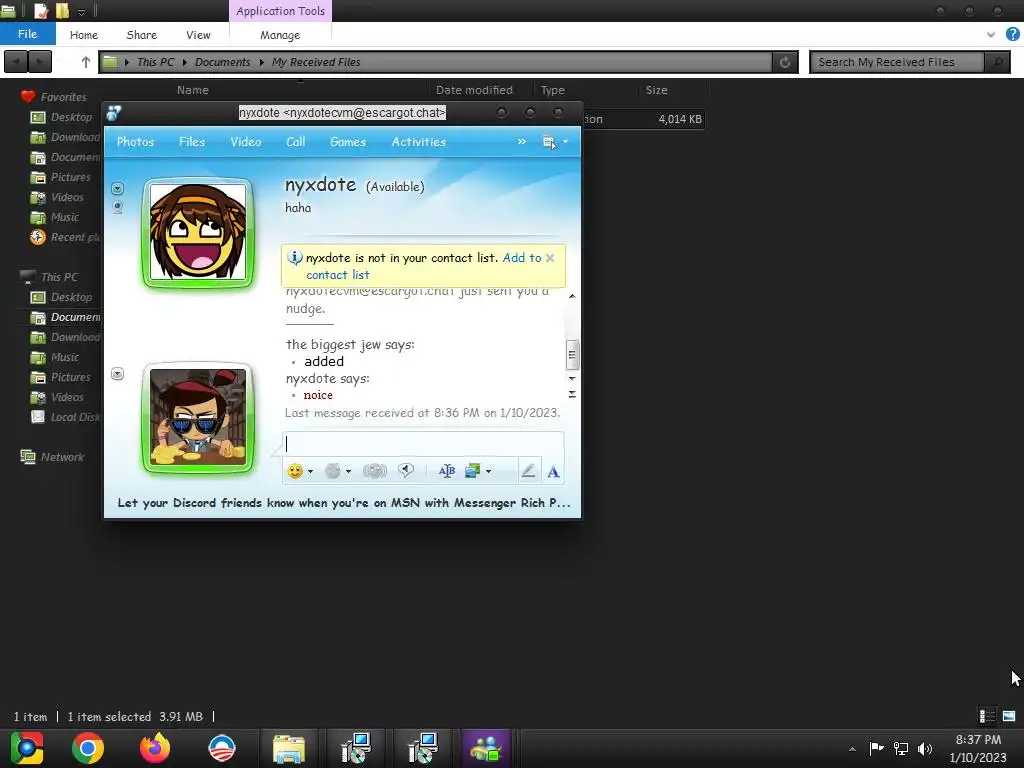Click the text style AB icon
The height and width of the screenshot is (768, 1024).
(447, 471)
